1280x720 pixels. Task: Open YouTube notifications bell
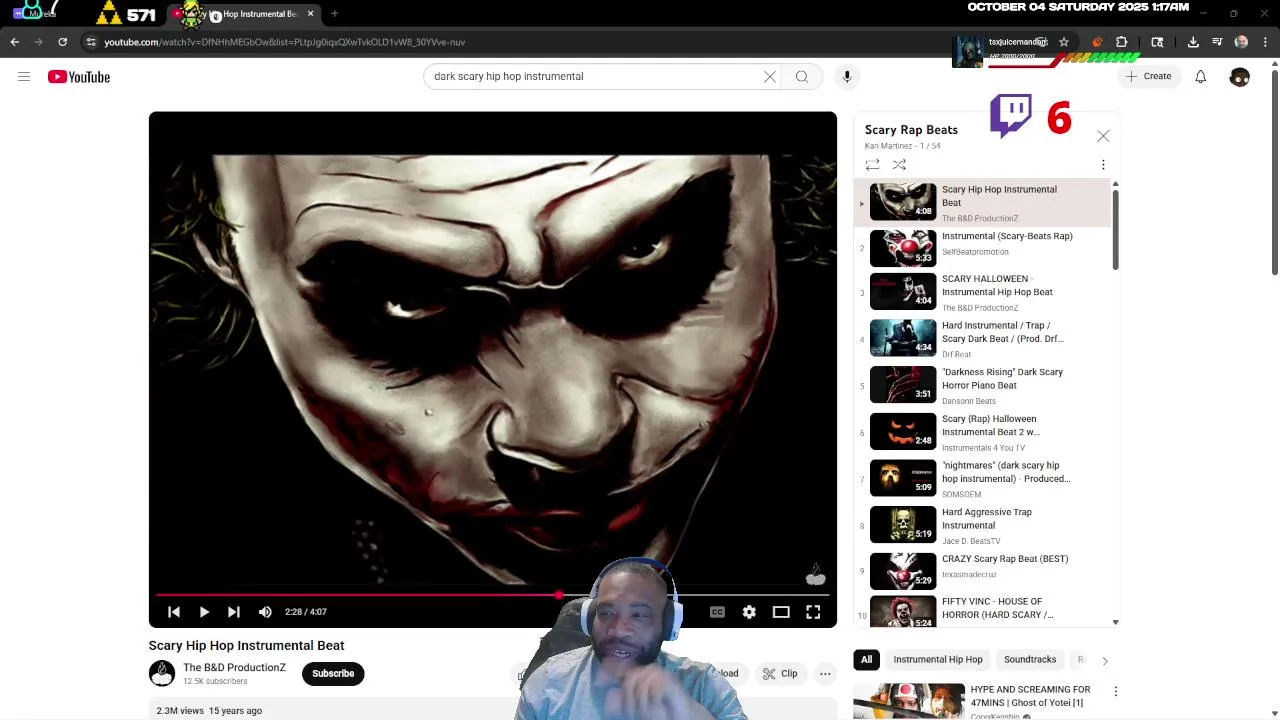pyautogui.click(x=1201, y=77)
